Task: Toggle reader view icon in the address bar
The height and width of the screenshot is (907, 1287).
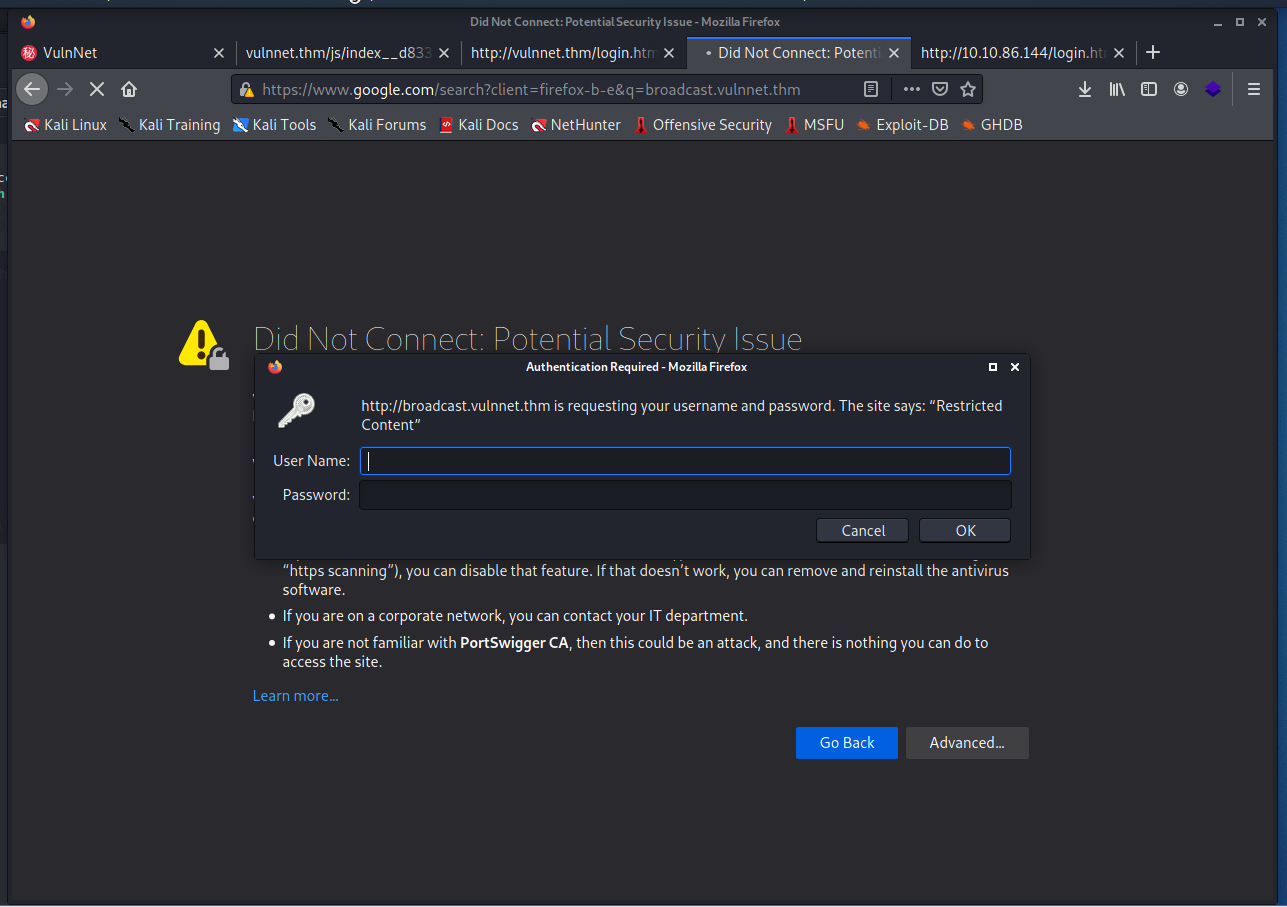Action: tap(871, 89)
